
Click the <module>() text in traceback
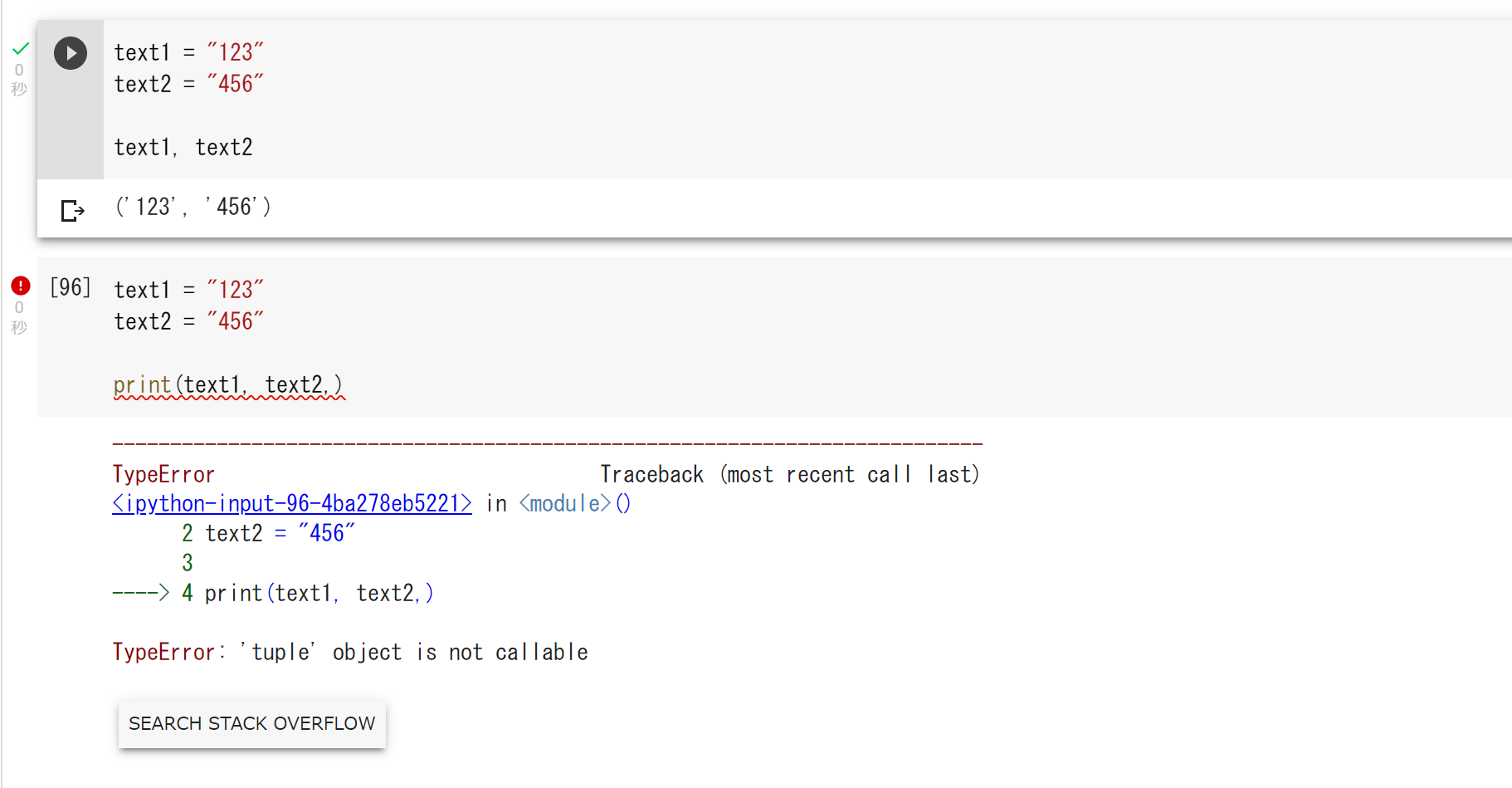pyautogui.click(x=575, y=503)
